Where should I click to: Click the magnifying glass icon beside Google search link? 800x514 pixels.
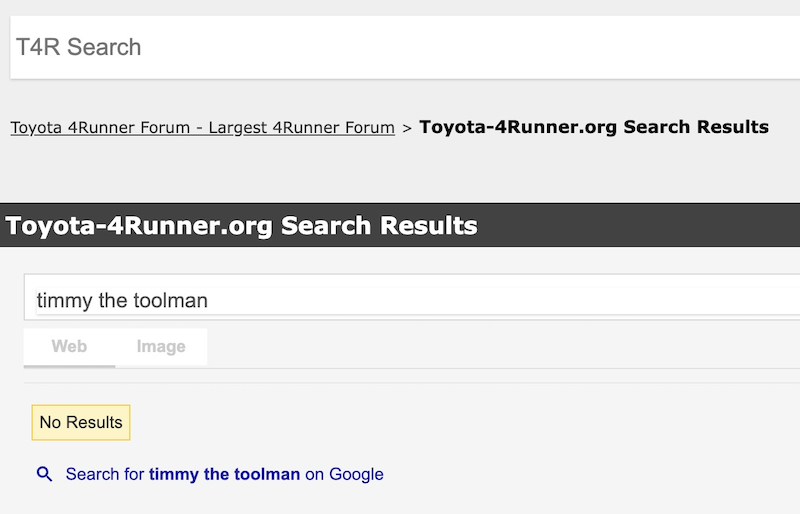44,474
